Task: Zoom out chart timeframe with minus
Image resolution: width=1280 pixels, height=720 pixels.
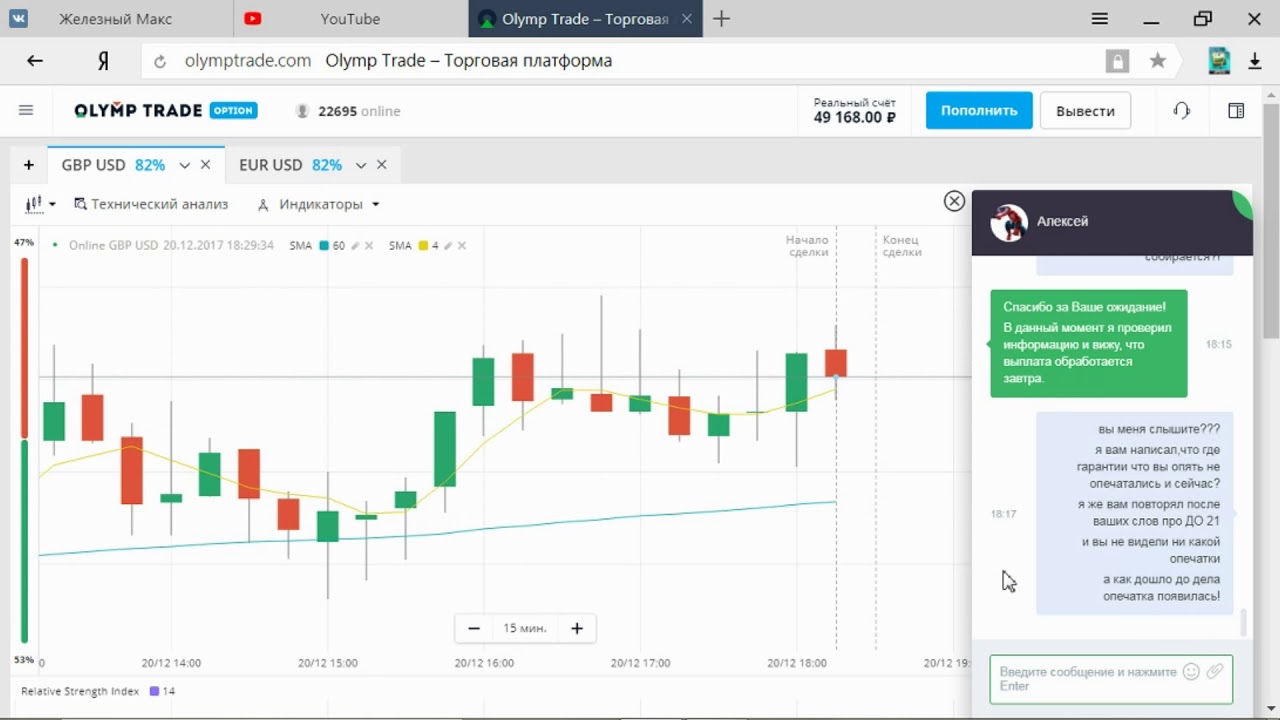Action: 474,628
